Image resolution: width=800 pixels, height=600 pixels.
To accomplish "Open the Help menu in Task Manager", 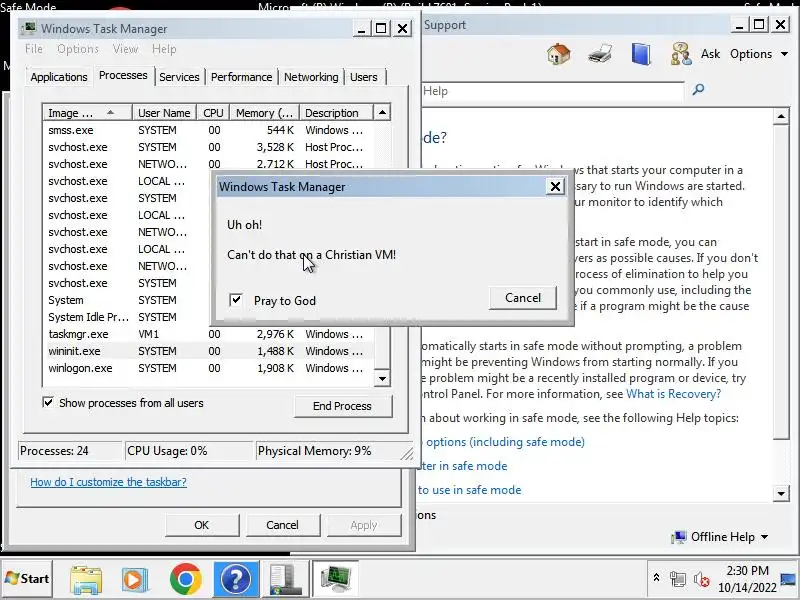I will coord(164,49).
